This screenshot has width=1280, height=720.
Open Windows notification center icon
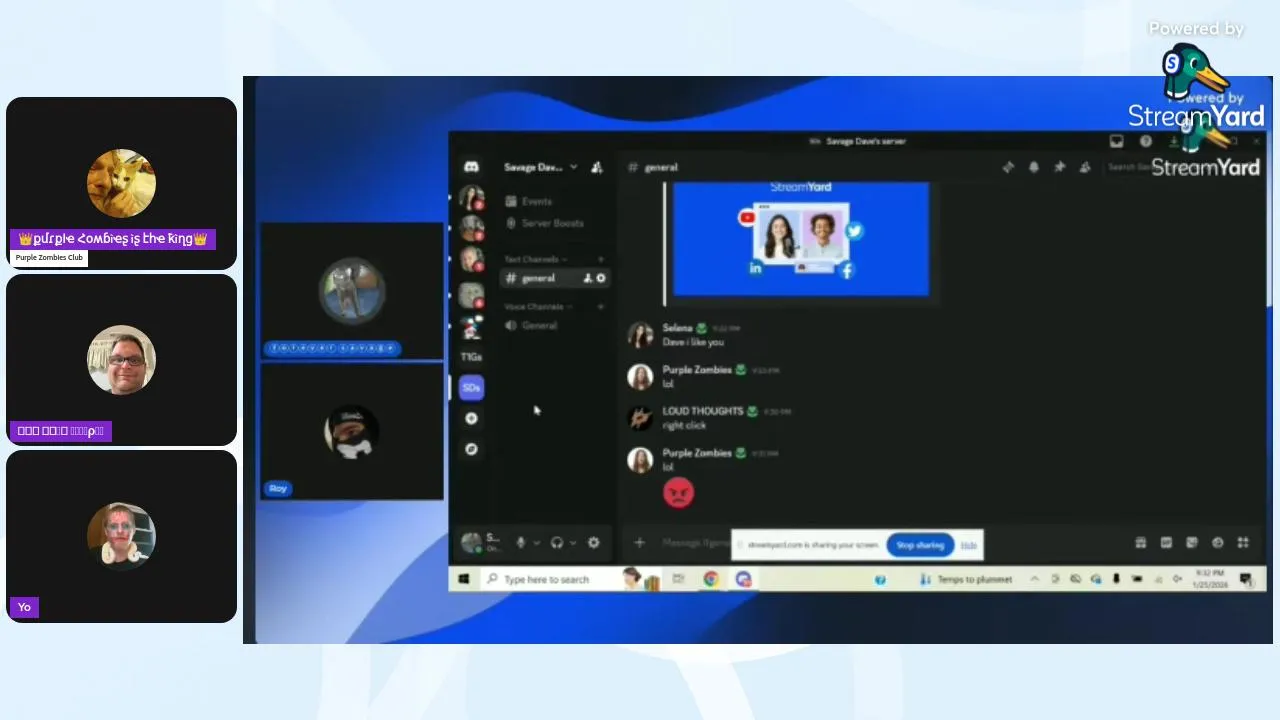click(1246, 579)
